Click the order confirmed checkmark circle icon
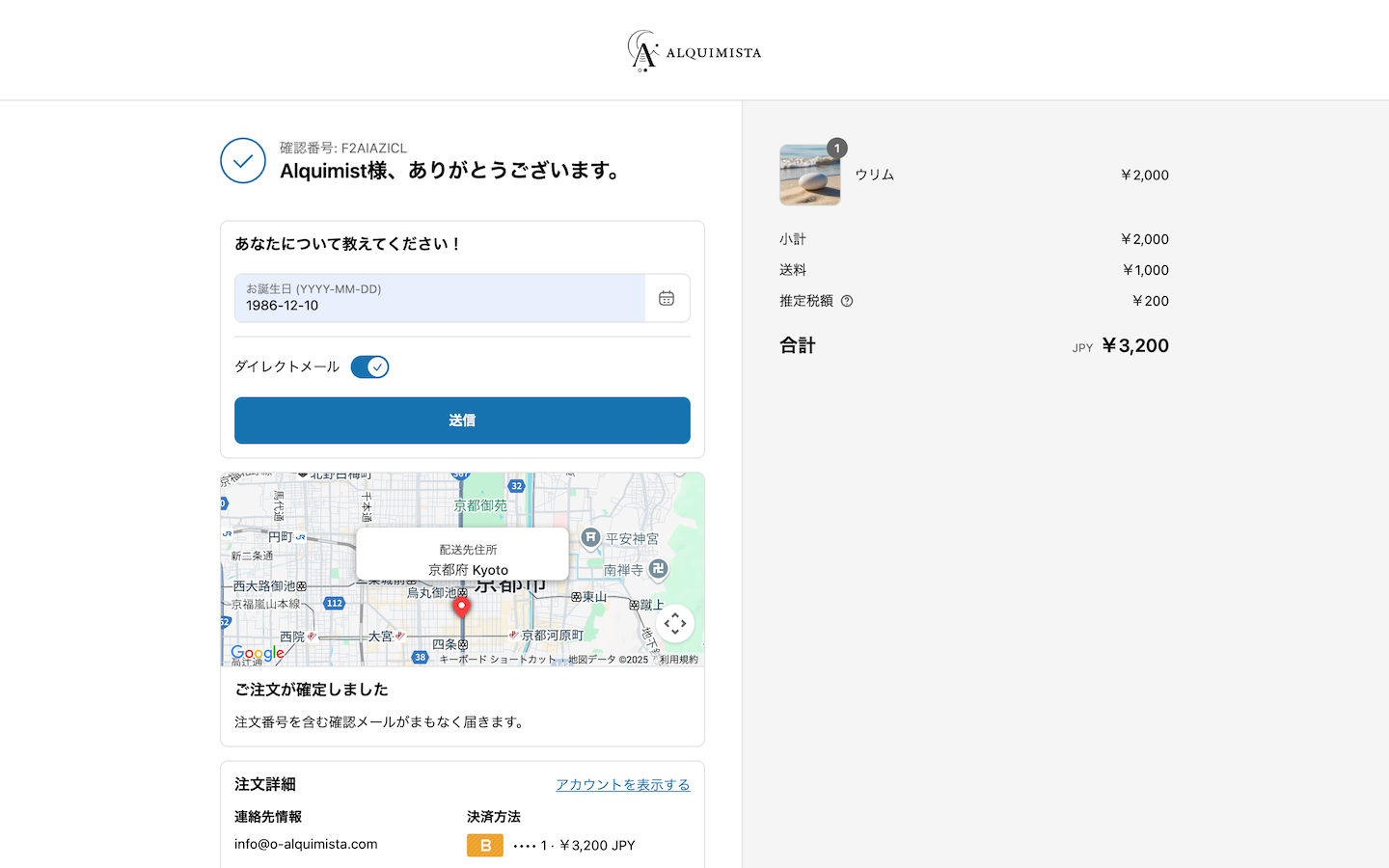1389x868 pixels. 243,161
